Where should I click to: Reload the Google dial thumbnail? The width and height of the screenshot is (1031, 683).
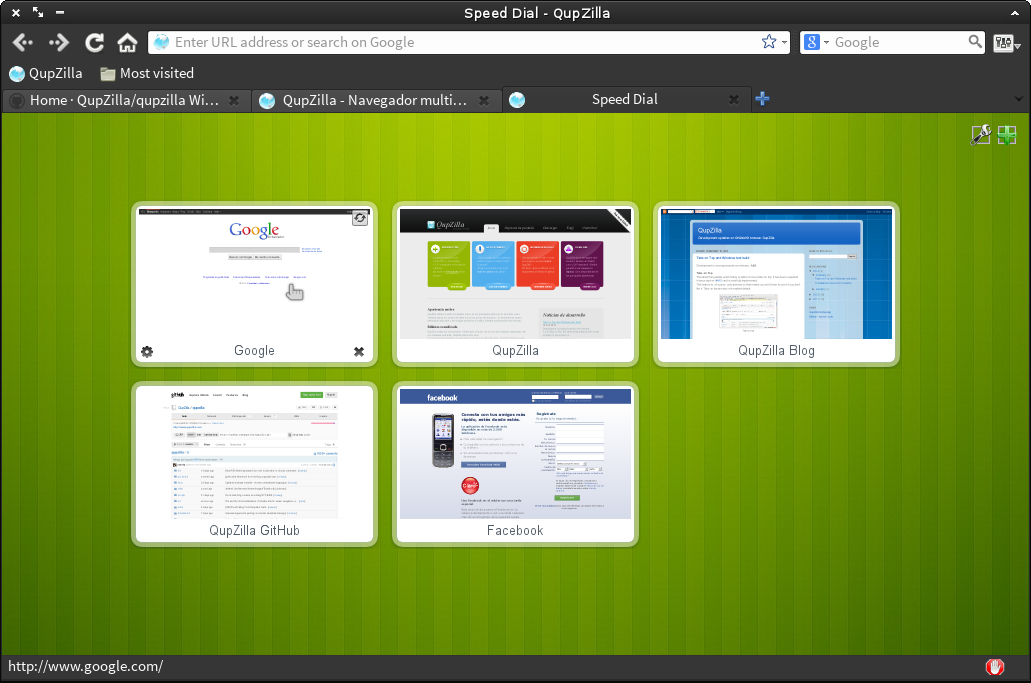(360, 218)
